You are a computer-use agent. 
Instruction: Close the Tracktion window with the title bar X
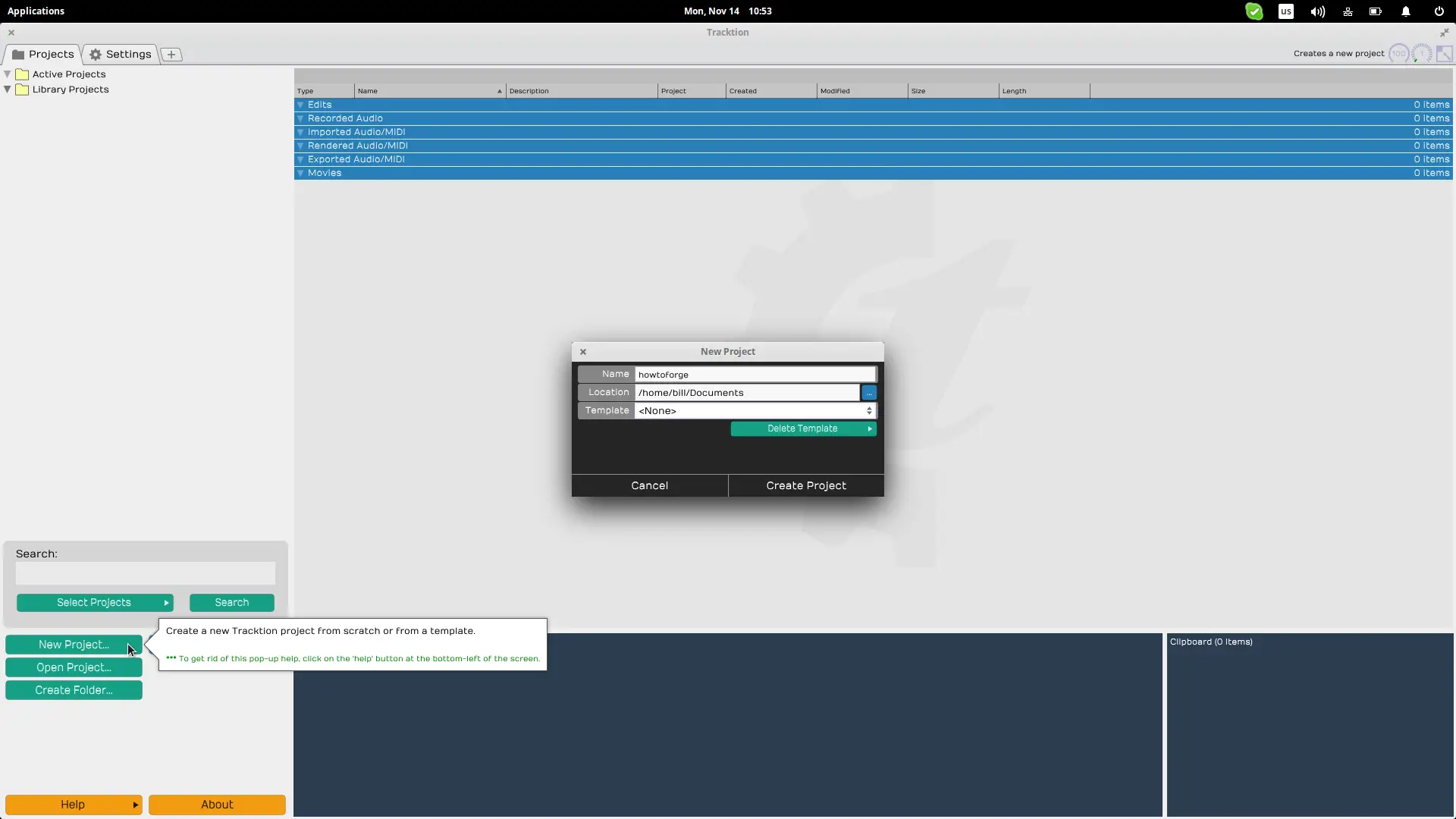click(11, 33)
